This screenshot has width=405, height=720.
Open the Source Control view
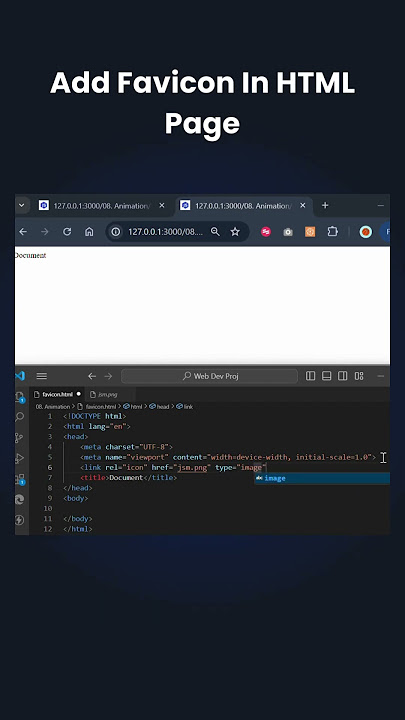click(19, 438)
